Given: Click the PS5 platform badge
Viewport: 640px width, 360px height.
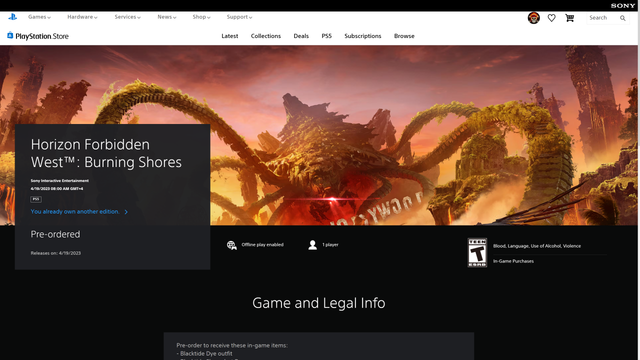Looking at the screenshot, I should point(36,199).
